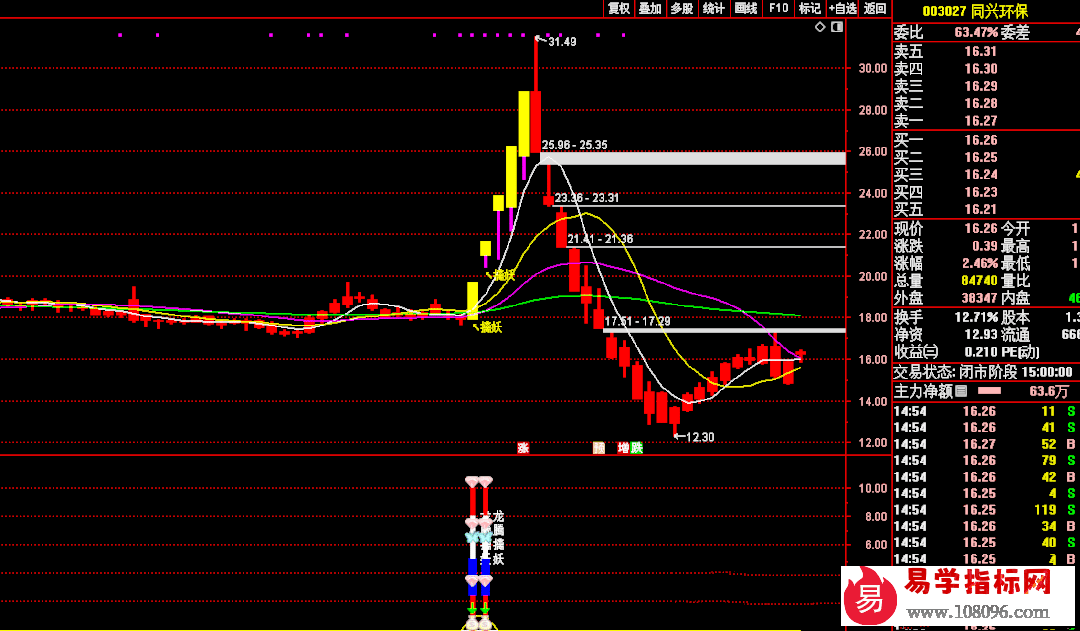Click the 收益(三) earnings label
1080x631 pixels.
(x=916, y=351)
